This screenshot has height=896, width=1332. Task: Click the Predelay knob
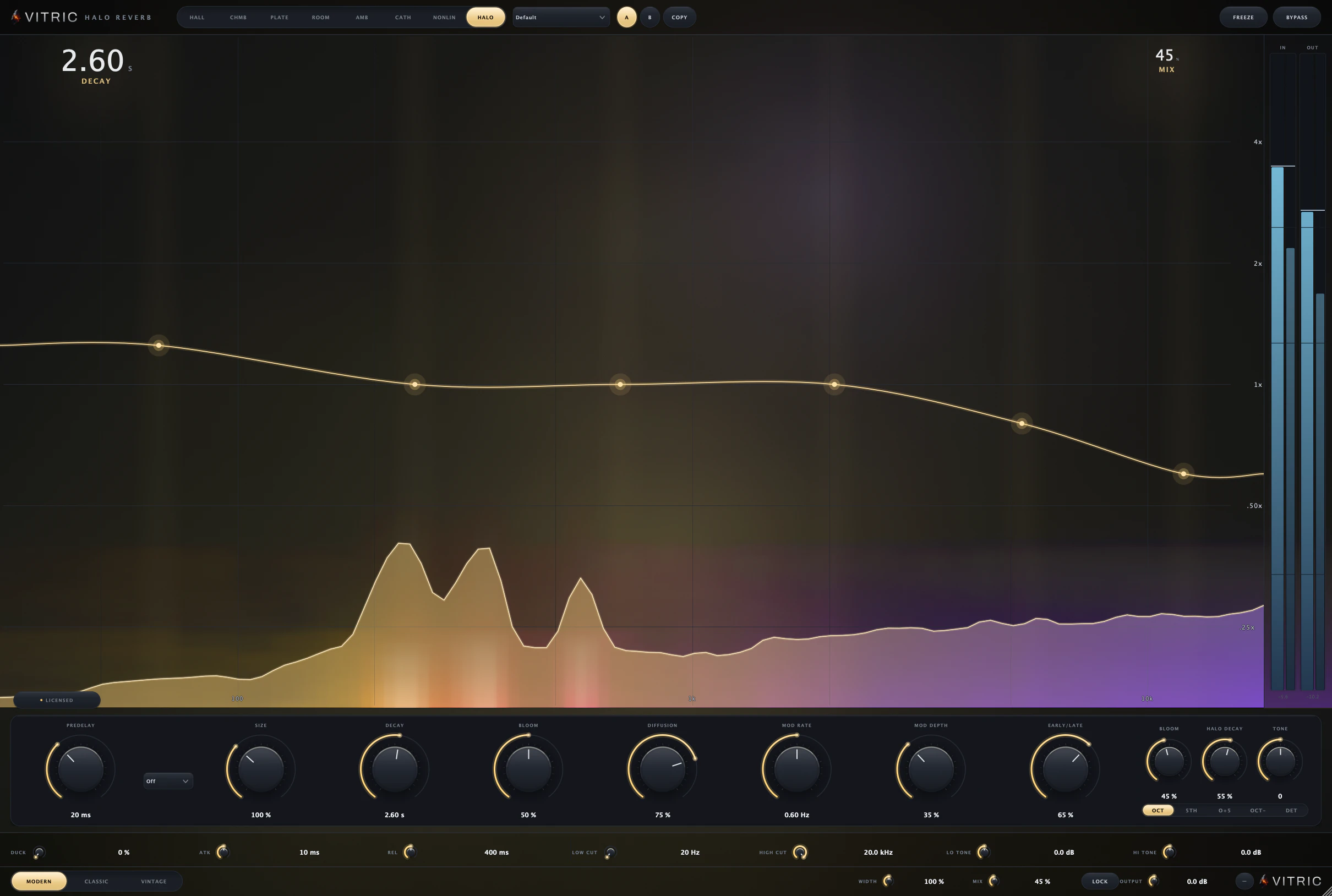click(x=80, y=768)
